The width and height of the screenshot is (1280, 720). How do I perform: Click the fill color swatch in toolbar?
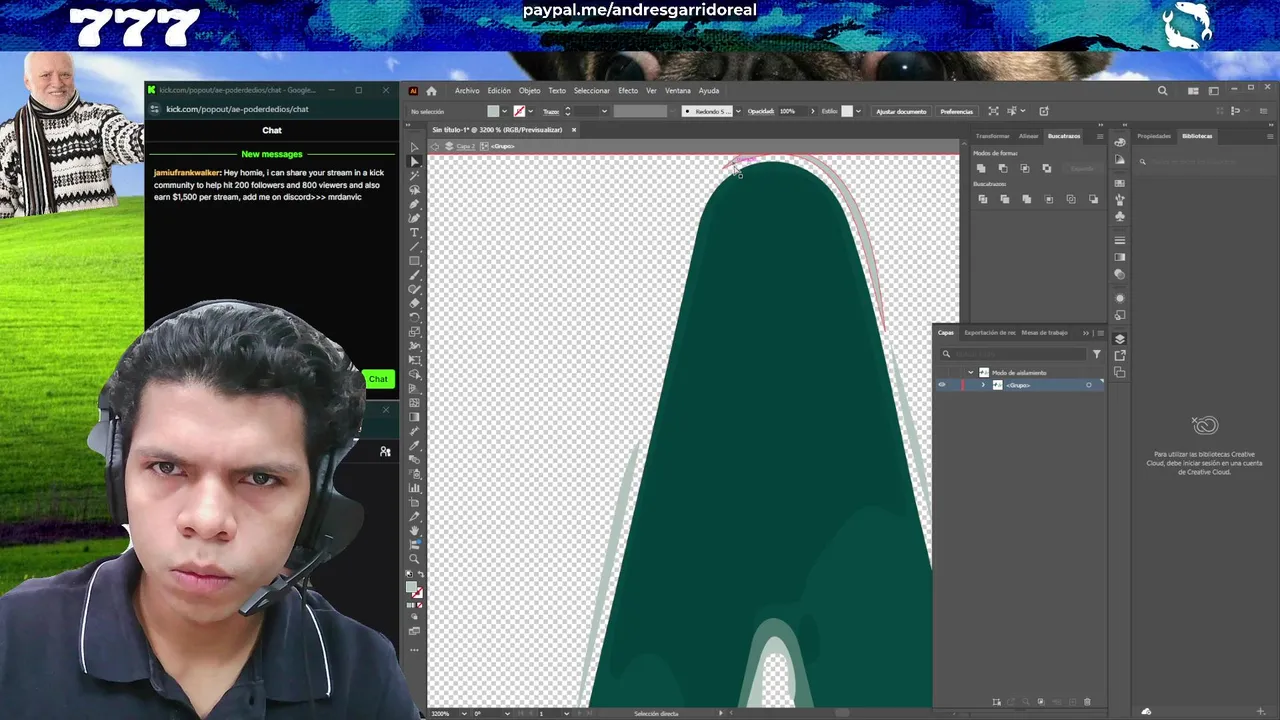coord(412,588)
